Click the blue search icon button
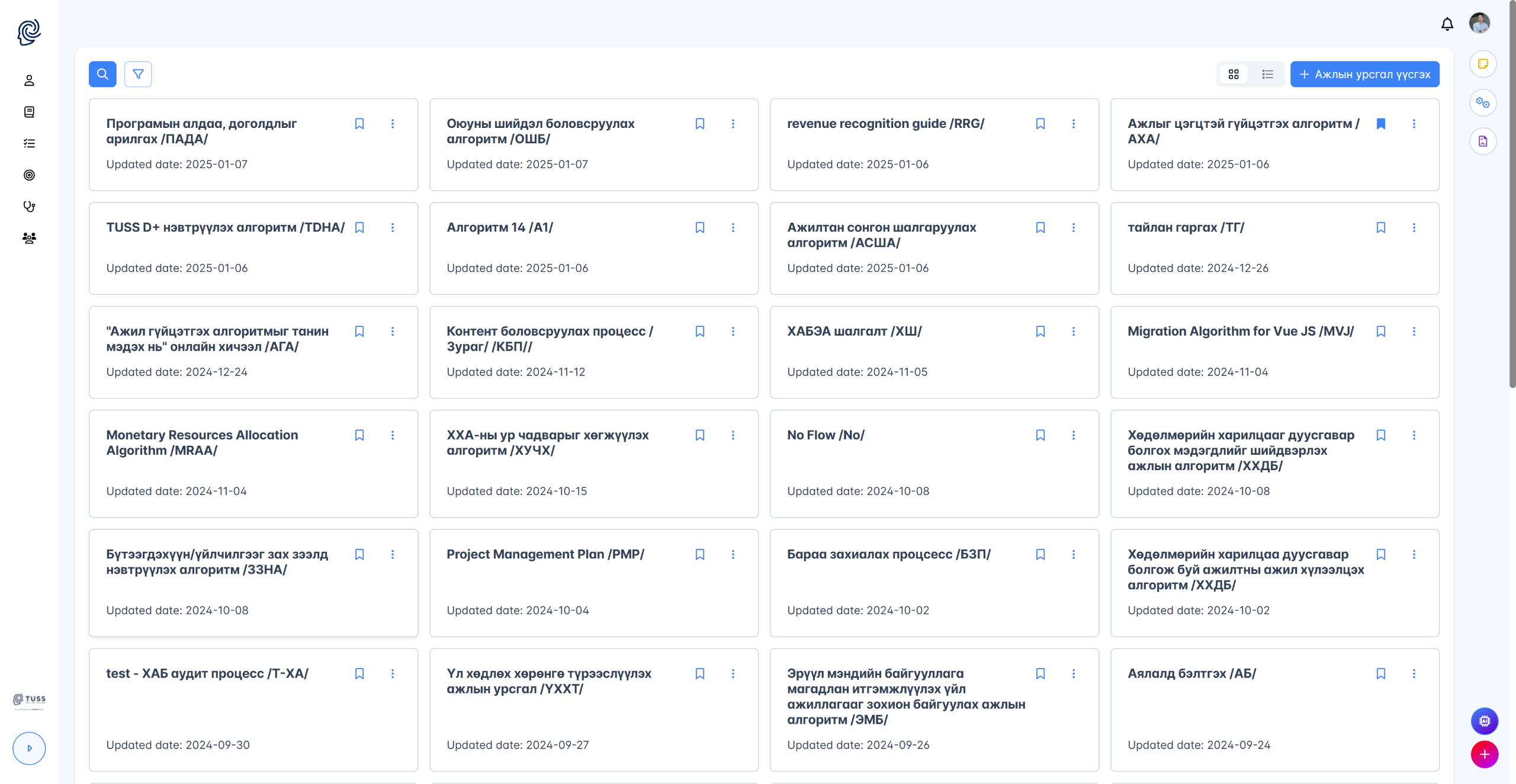 [x=102, y=74]
